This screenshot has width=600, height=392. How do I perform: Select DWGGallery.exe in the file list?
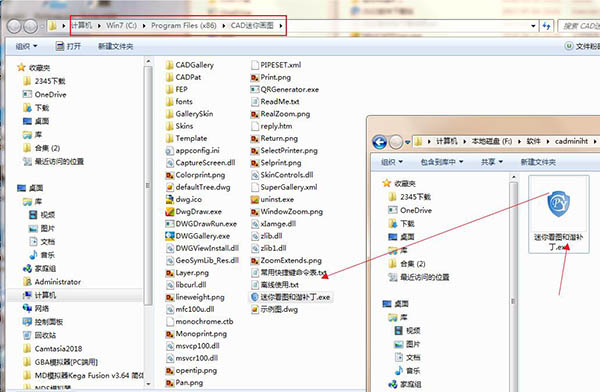tap(198, 236)
